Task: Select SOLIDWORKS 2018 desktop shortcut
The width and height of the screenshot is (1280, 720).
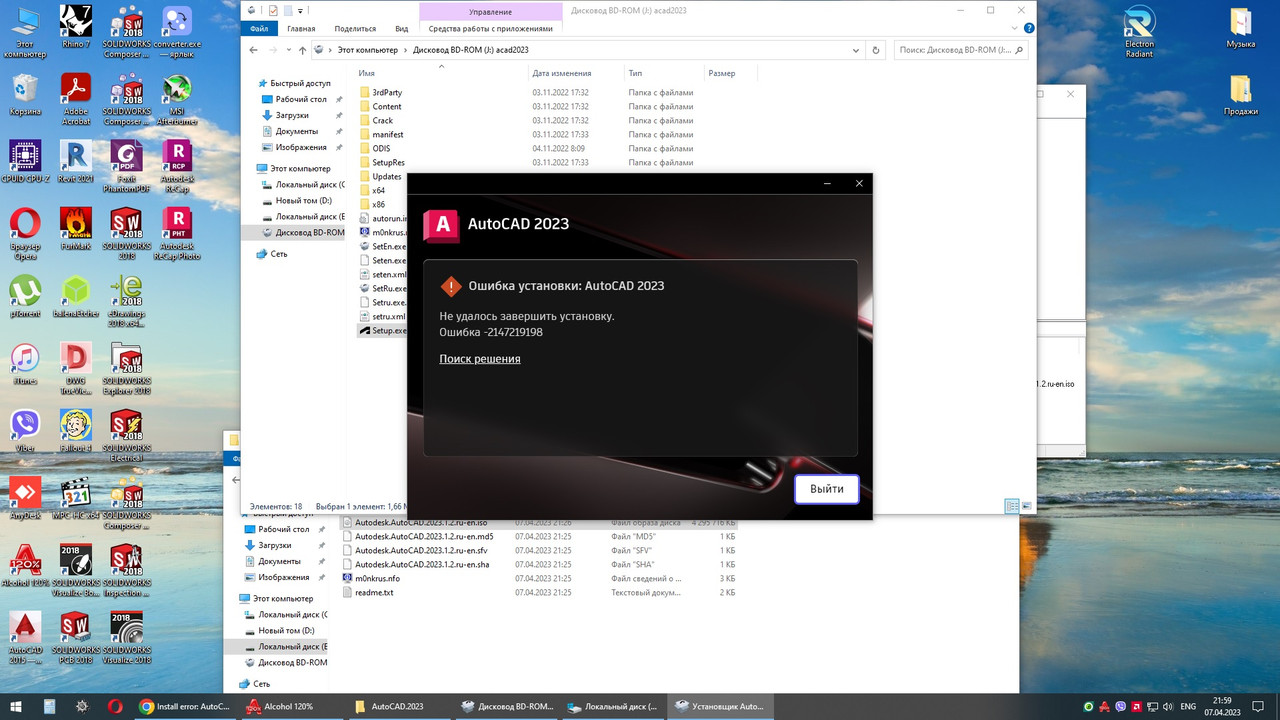Action: pyautogui.click(x=126, y=234)
